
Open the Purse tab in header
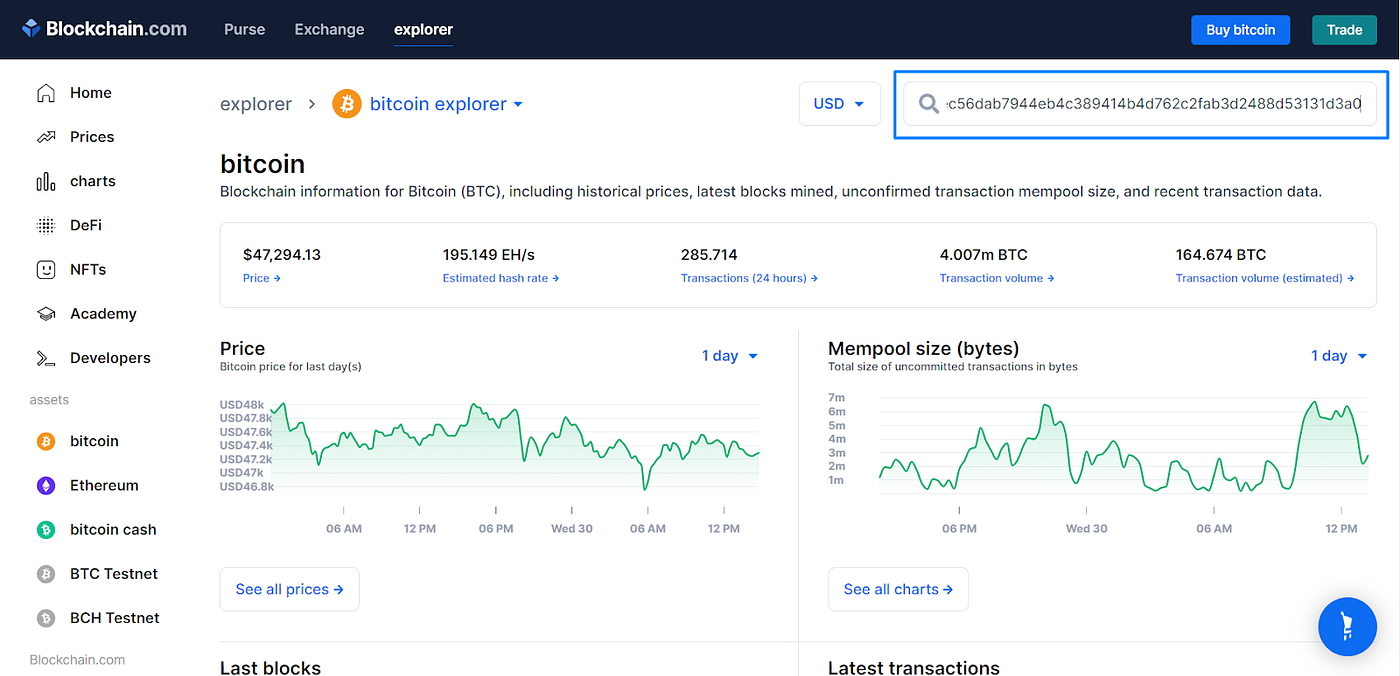tap(245, 29)
